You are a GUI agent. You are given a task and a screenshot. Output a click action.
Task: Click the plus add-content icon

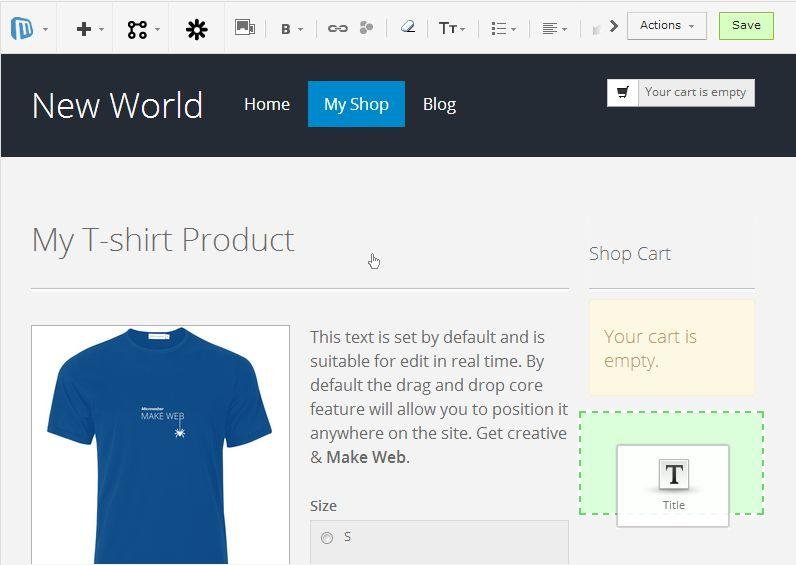84,29
